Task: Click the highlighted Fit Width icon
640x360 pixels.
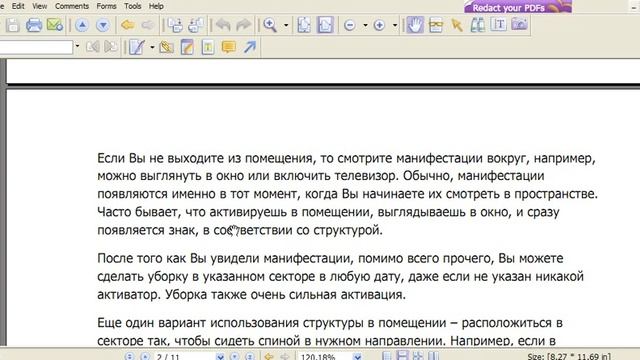Action: click(325, 25)
